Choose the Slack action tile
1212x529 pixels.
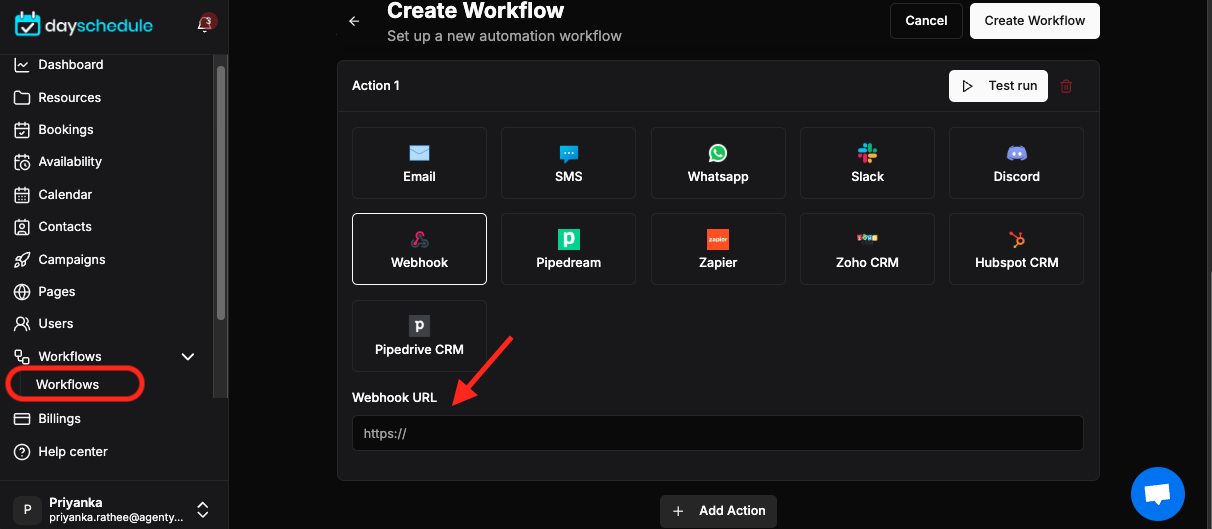[x=867, y=163]
